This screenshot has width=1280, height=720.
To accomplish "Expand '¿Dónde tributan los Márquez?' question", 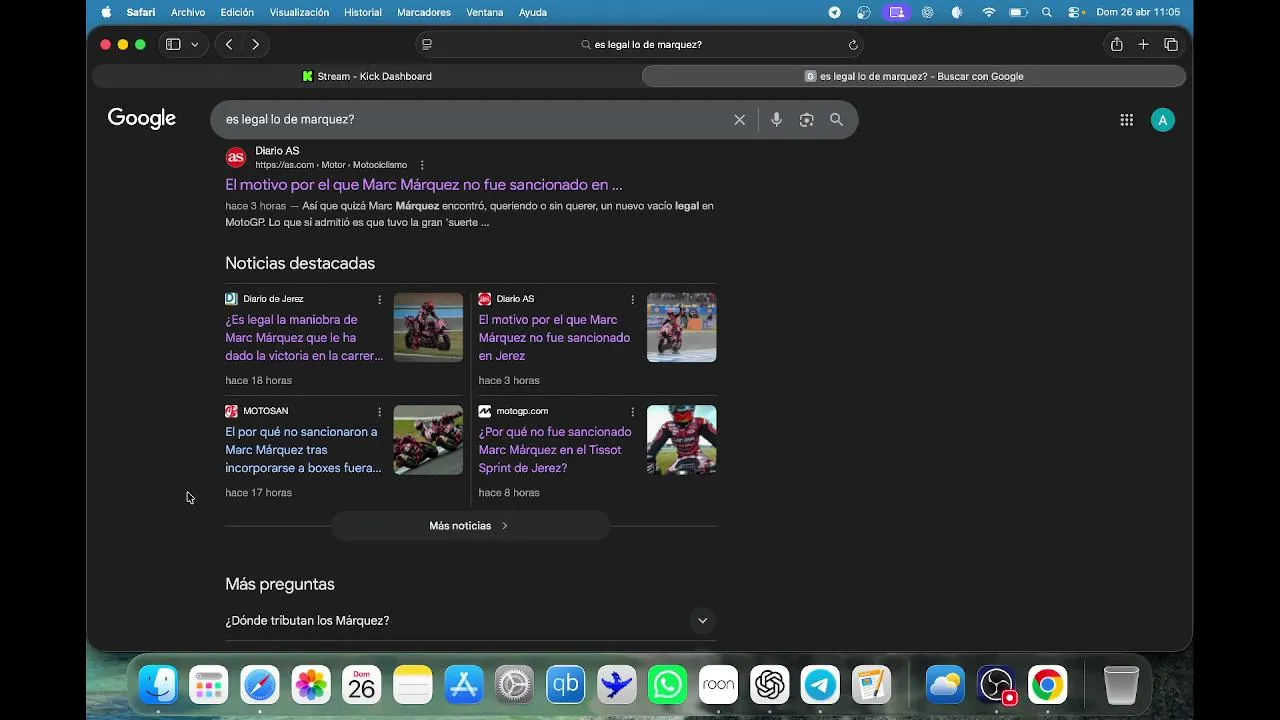I will (470, 621).
